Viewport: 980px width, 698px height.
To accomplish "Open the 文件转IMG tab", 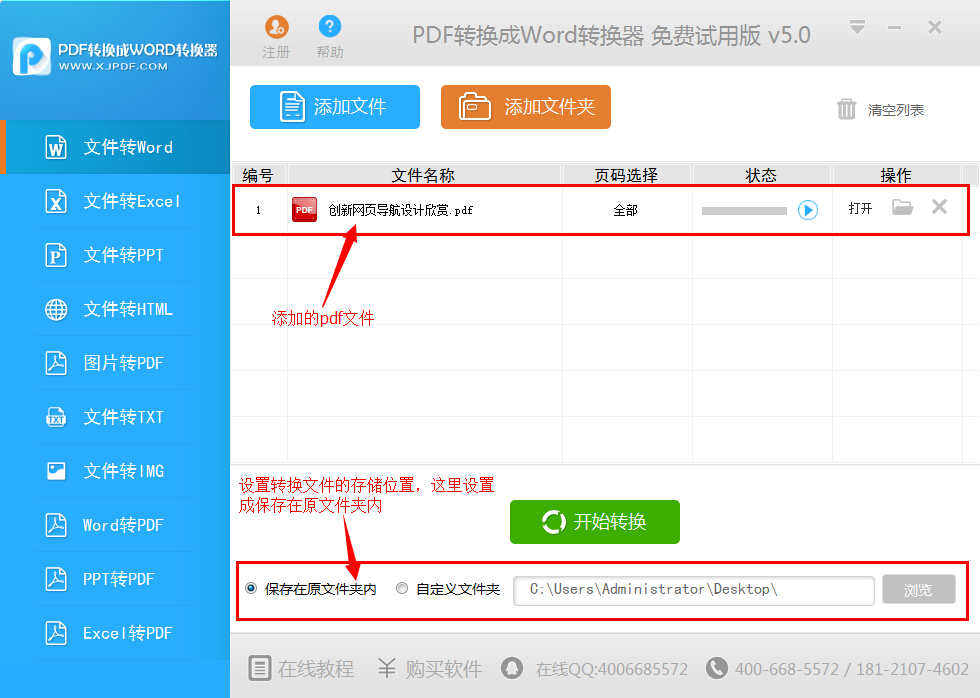I will pyautogui.click(x=113, y=470).
